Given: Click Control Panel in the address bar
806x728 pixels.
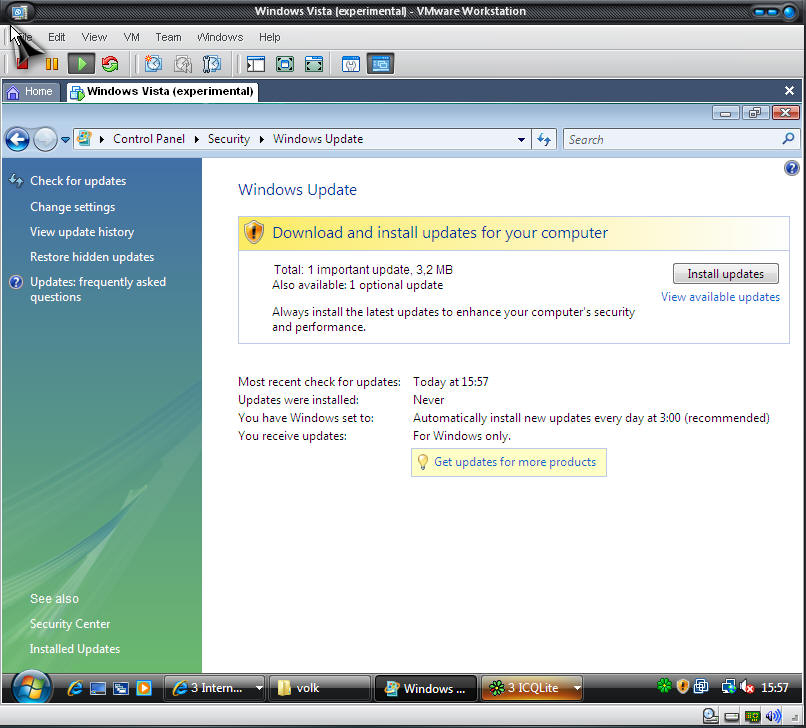Looking at the screenshot, I should click(x=149, y=139).
